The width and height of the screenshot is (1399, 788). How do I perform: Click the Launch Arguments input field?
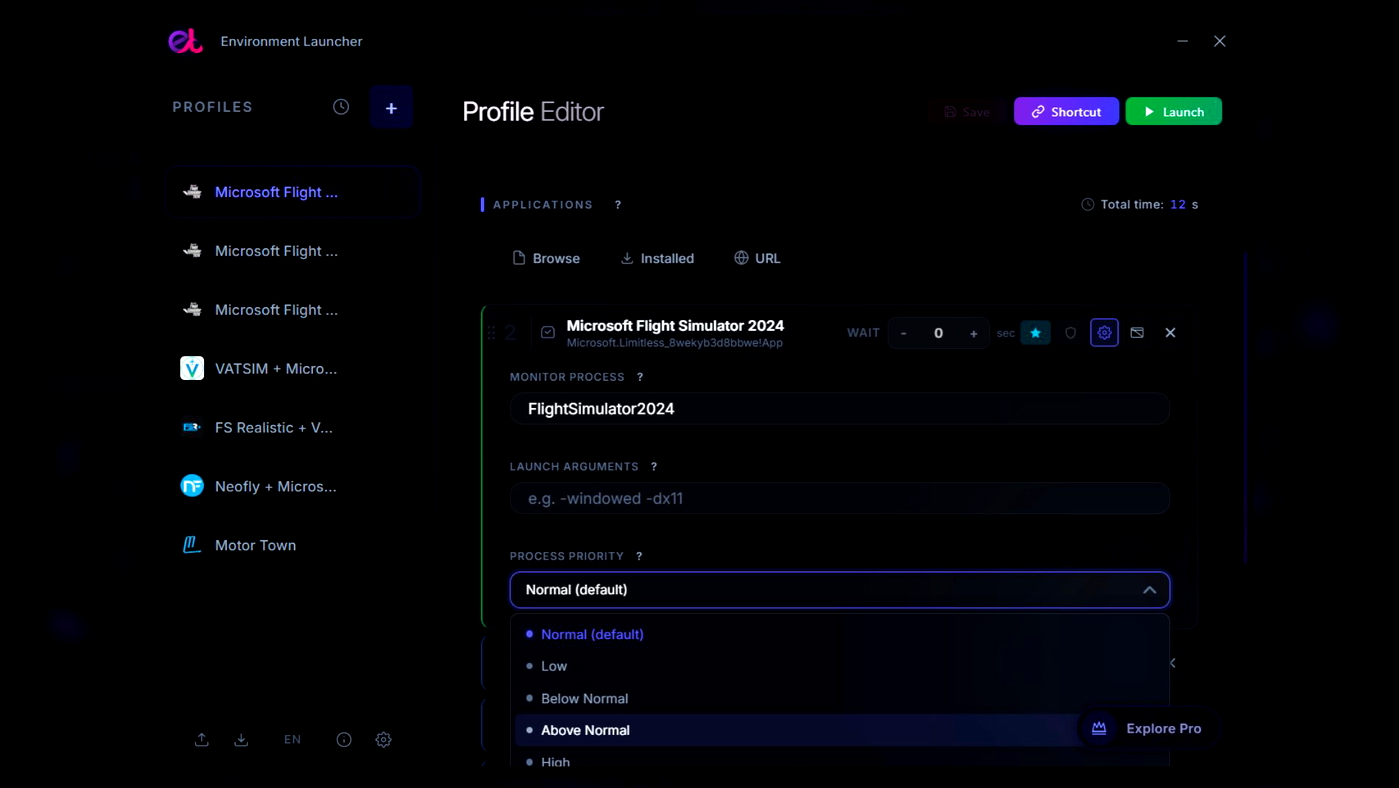840,498
